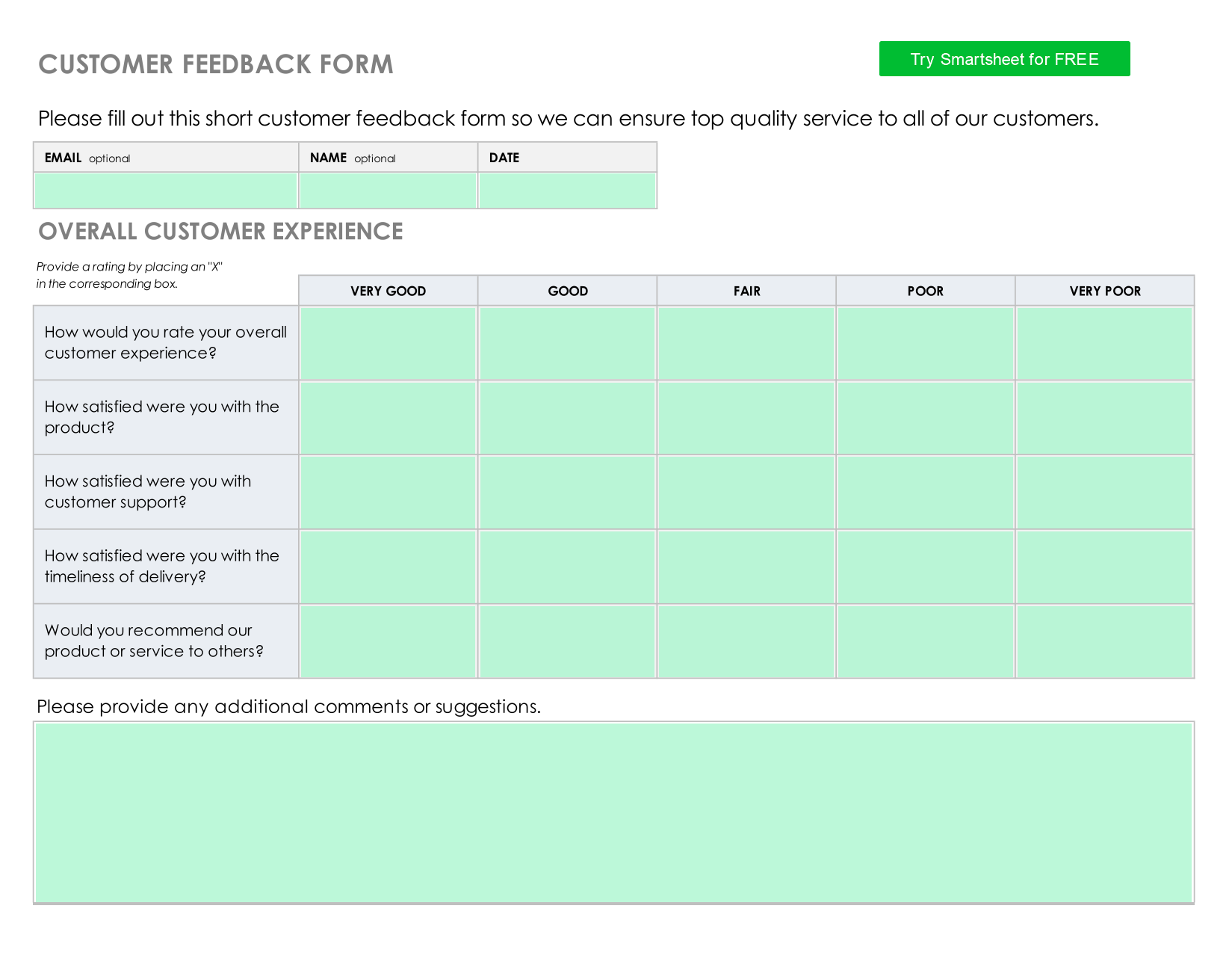Image resolution: width=1232 pixels, height=953 pixels.
Task: Mark Poor for timeliness of delivery
Action: point(926,567)
